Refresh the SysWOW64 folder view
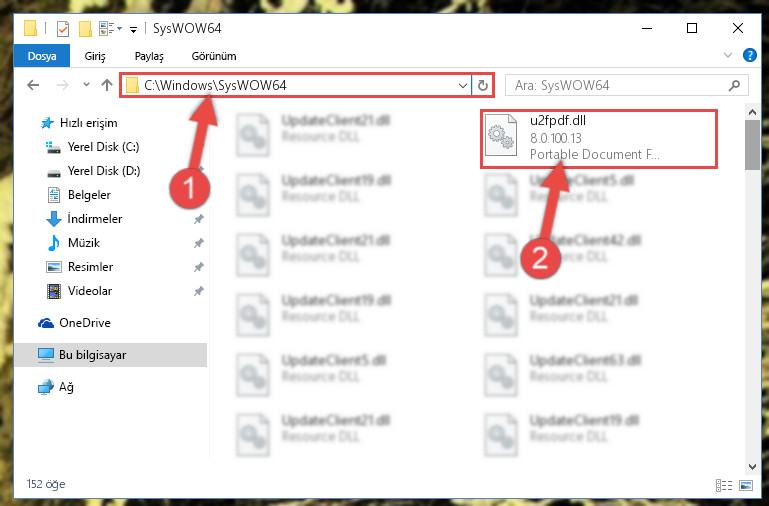The height and width of the screenshot is (506, 769). click(x=483, y=85)
